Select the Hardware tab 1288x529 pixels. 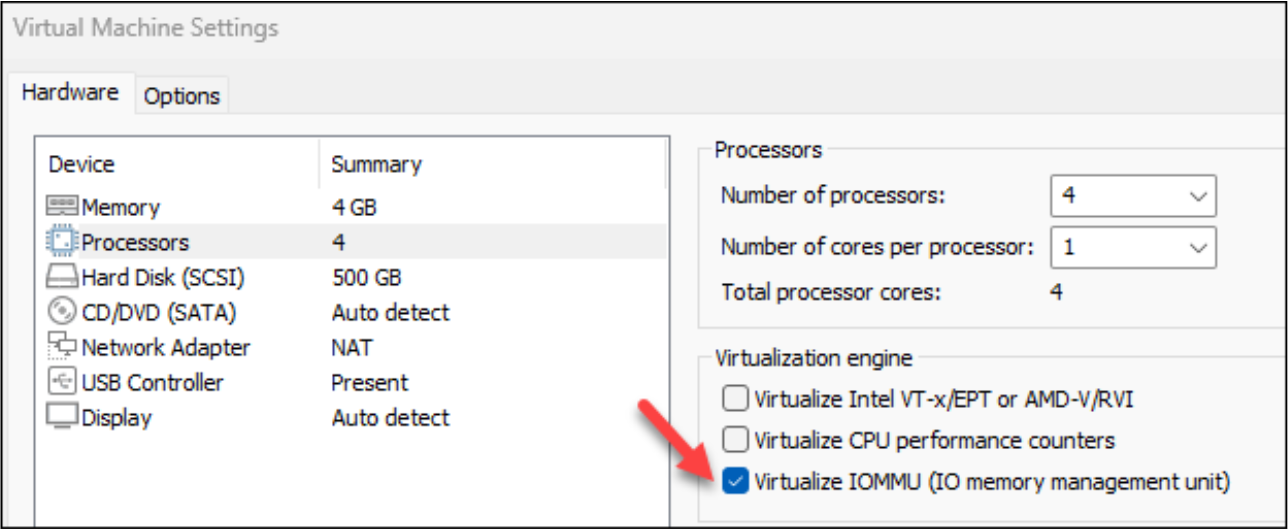click(x=70, y=93)
